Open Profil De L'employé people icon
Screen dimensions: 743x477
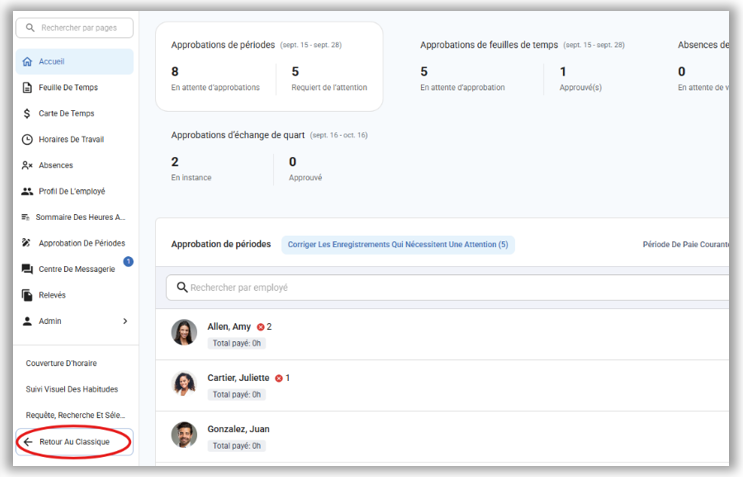pos(27,191)
